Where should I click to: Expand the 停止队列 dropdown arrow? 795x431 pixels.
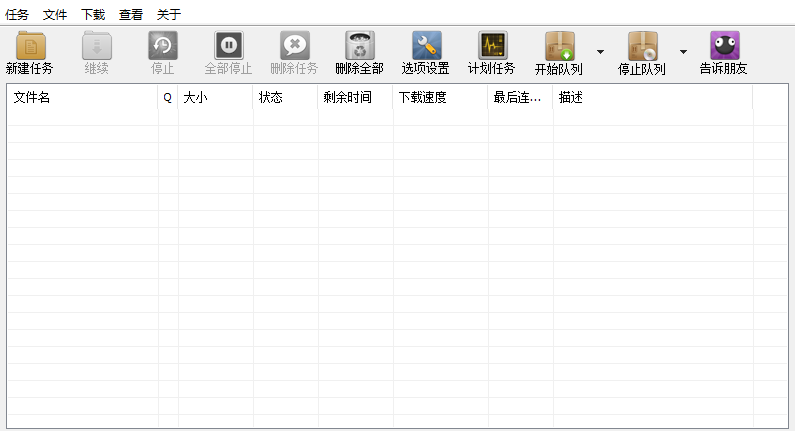pyautogui.click(x=683, y=52)
